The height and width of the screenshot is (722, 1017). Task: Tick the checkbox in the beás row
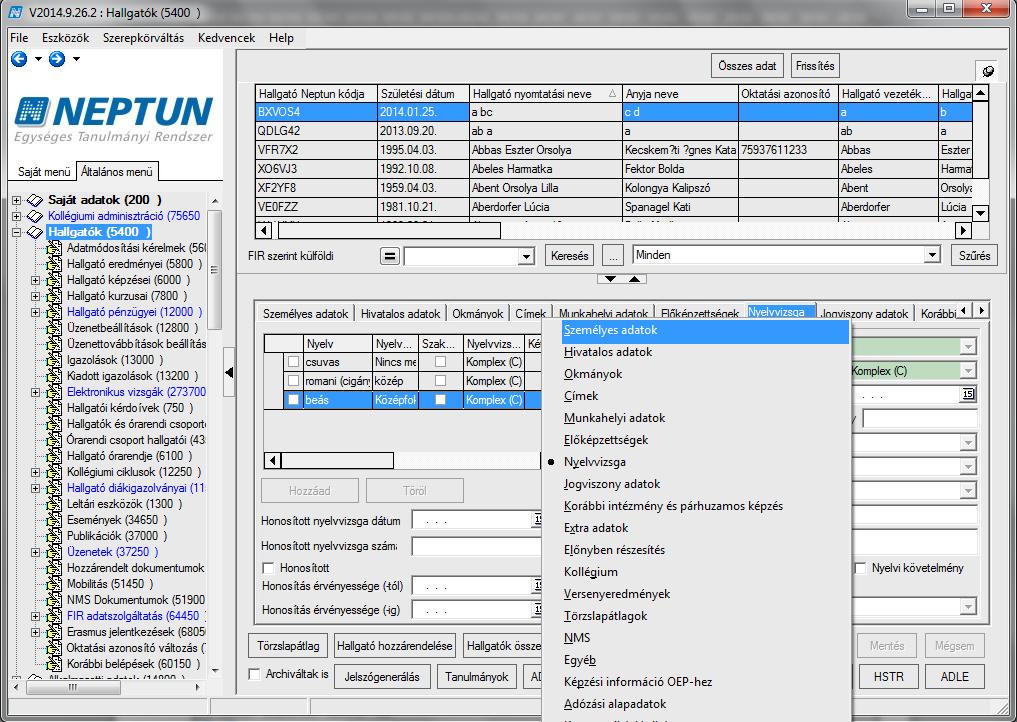294,400
